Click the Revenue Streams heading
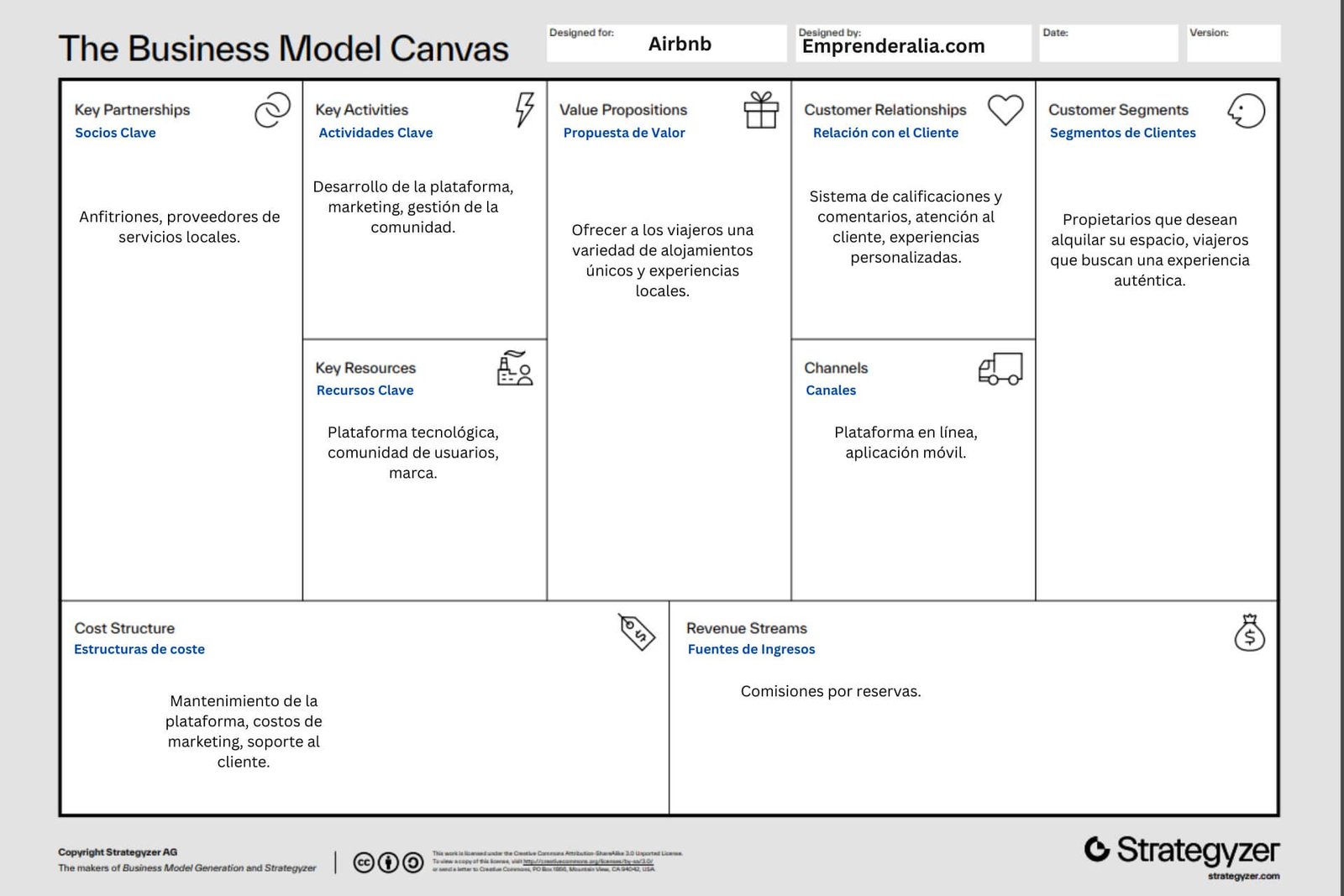Viewport: 1344px width, 896px height. [746, 628]
